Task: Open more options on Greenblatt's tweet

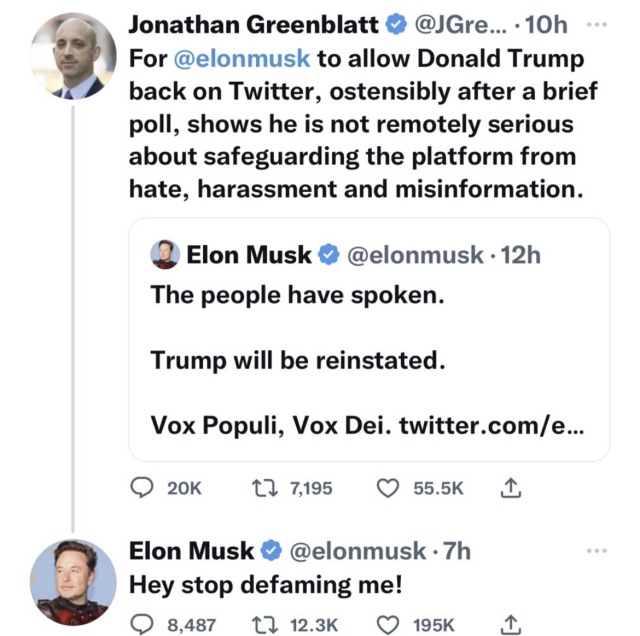Action: (x=596, y=23)
